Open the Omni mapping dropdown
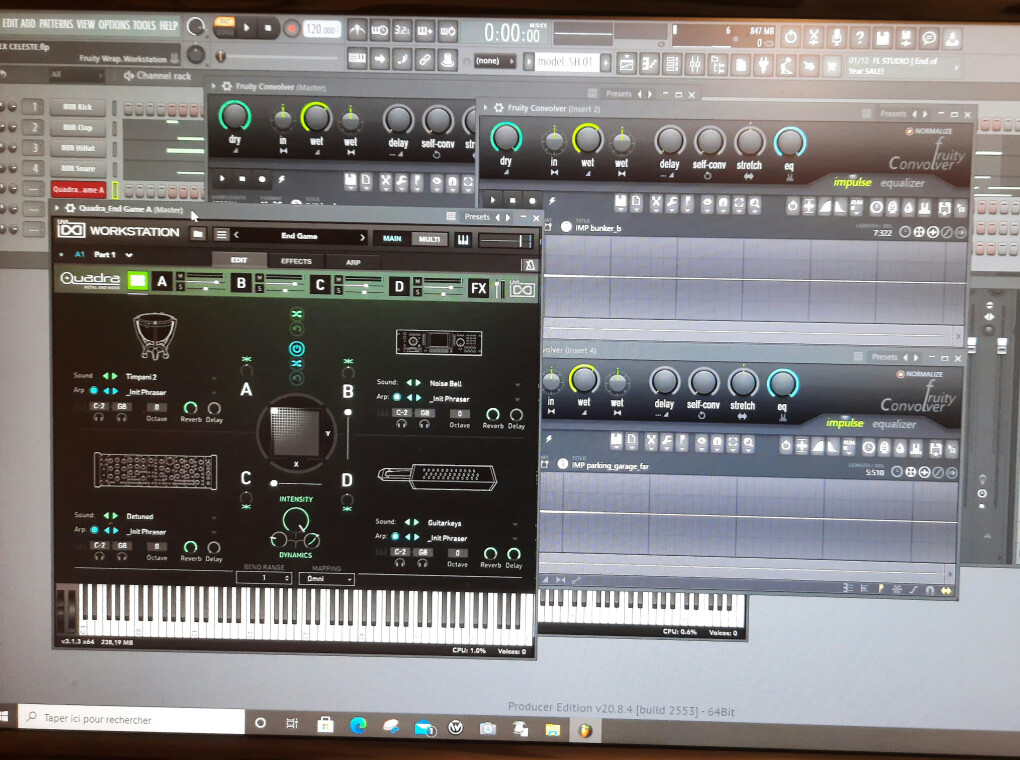 [x=327, y=578]
